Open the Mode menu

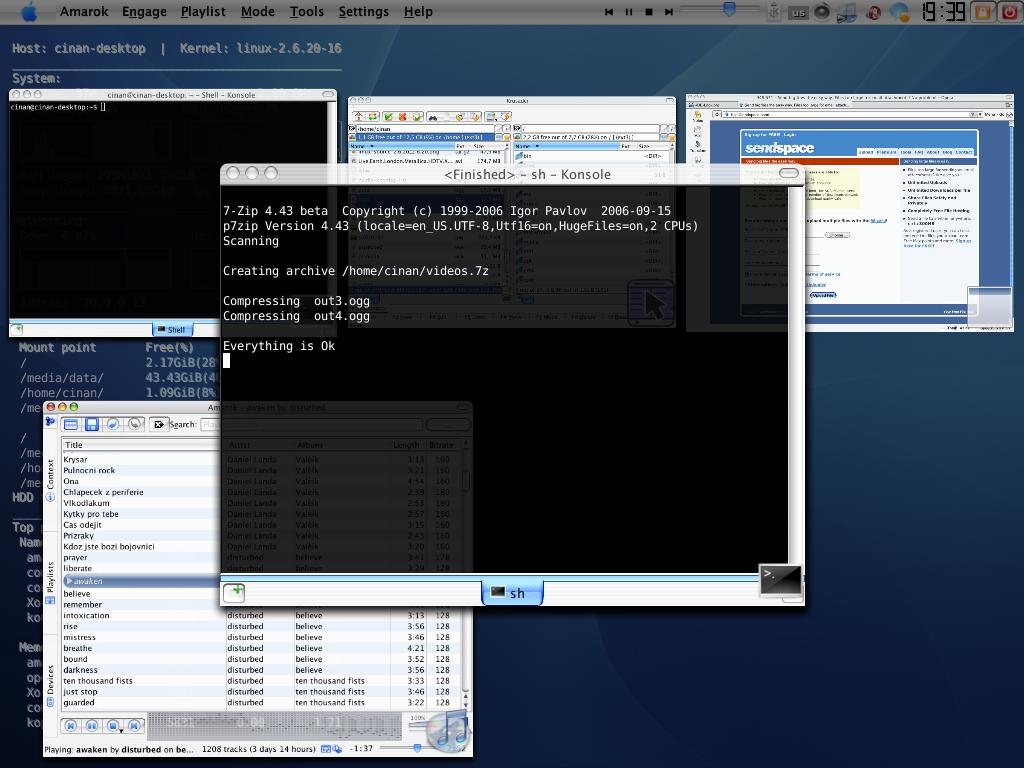tap(257, 11)
